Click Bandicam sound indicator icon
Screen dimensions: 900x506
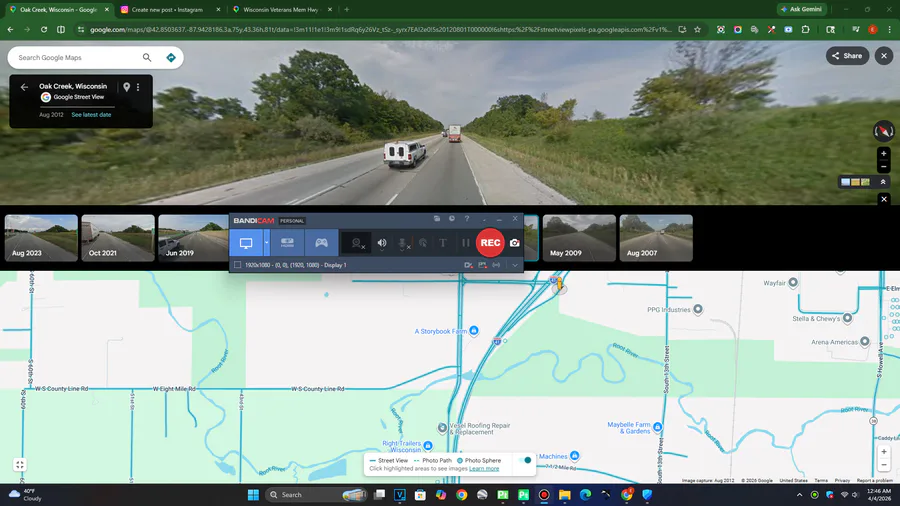[496, 265]
